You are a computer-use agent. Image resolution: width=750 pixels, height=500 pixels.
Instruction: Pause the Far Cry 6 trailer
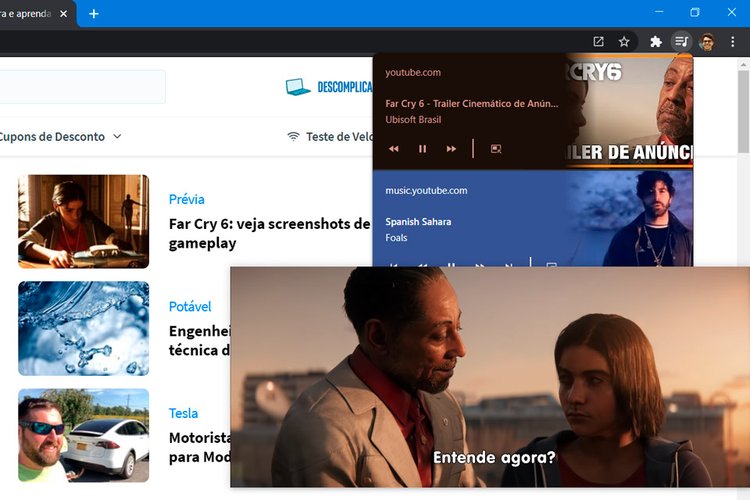click(422, 149)
